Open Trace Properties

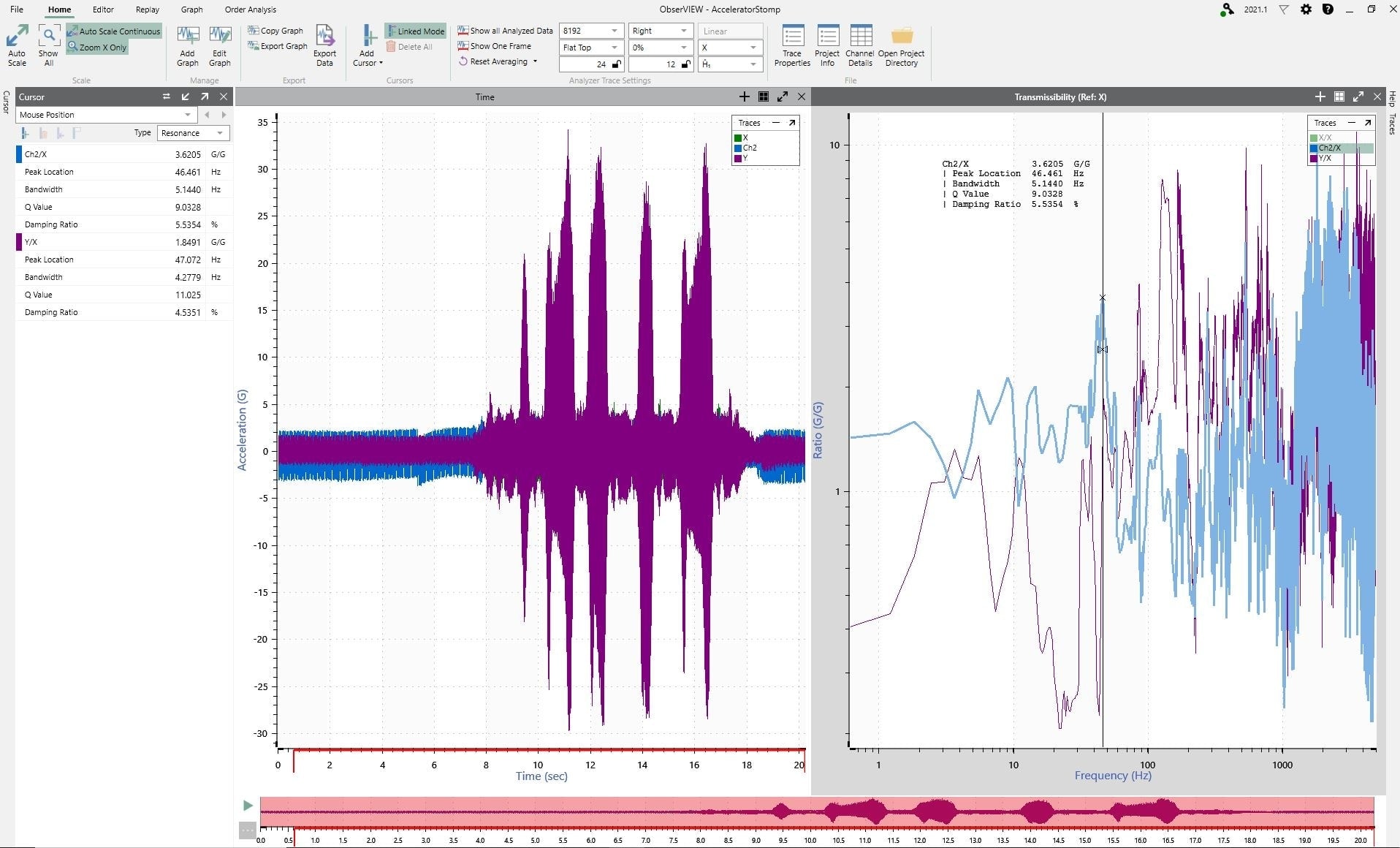coord(792,46)
